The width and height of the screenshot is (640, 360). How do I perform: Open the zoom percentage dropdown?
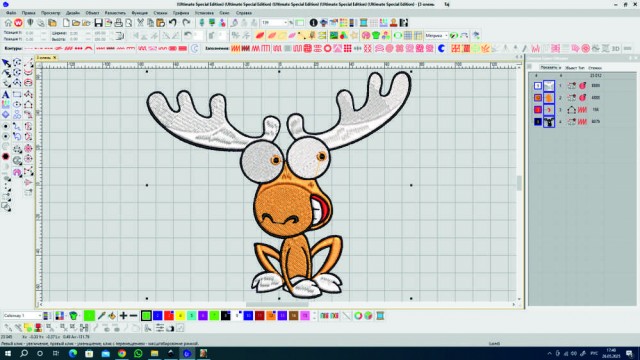point(285,23)
